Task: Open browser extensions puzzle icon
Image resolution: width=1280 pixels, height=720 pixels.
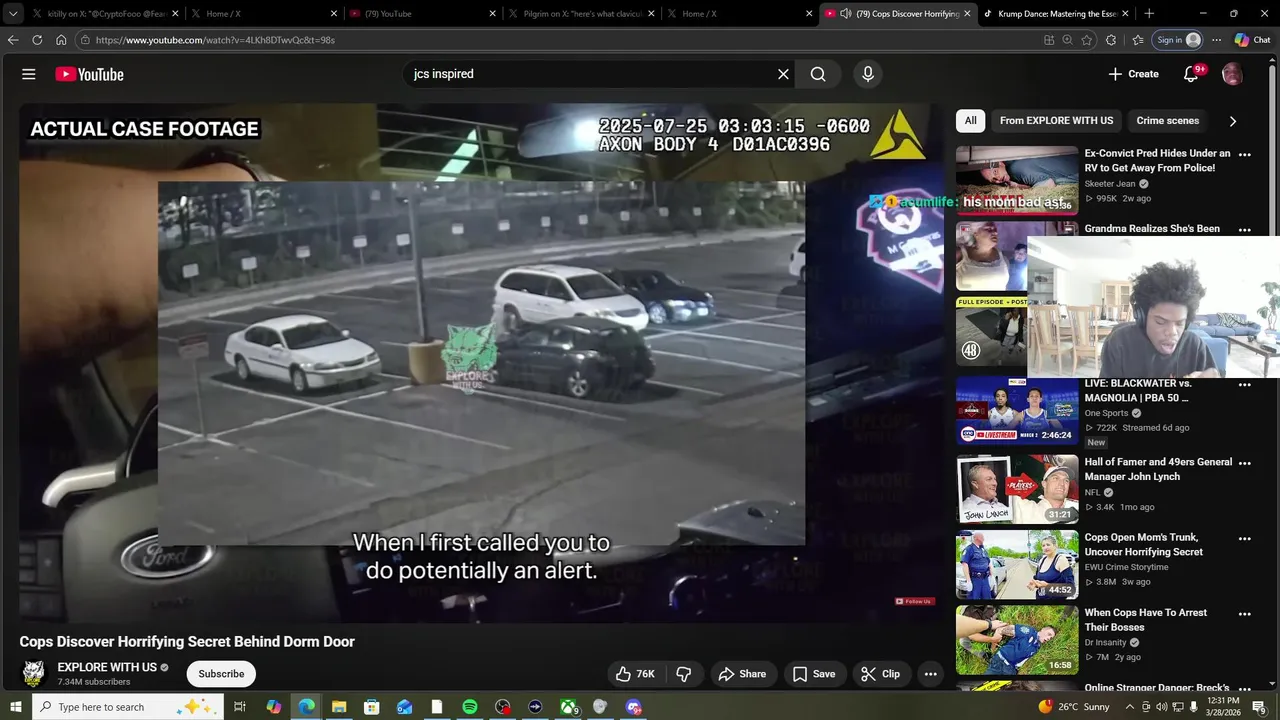Action: tap(1111, 40)
